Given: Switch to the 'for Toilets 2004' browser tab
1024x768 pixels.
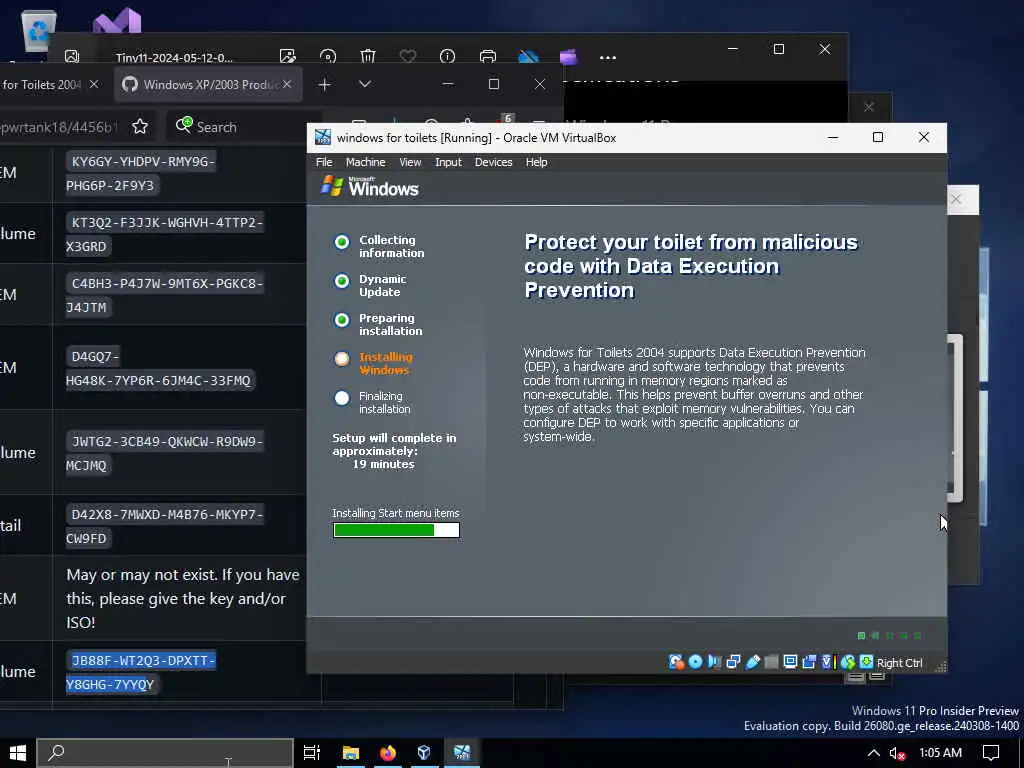Looking at the screenshot, I should click(x=42, y=84).
